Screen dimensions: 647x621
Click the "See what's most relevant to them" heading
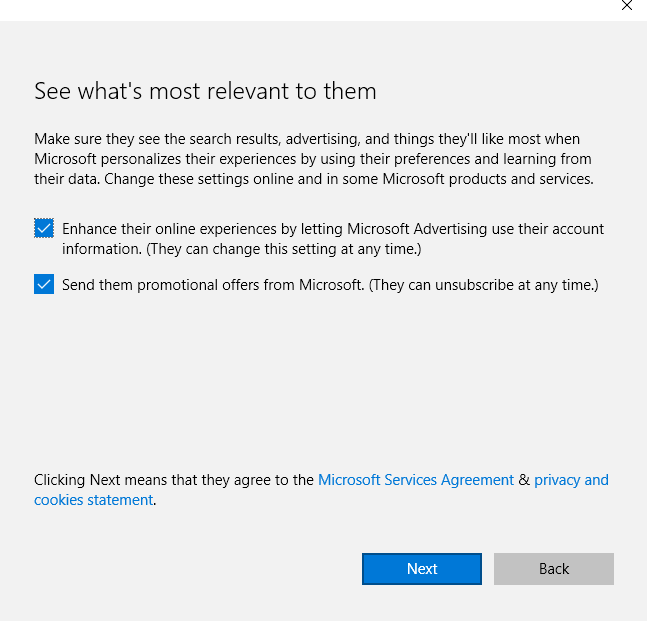(205, 92)
